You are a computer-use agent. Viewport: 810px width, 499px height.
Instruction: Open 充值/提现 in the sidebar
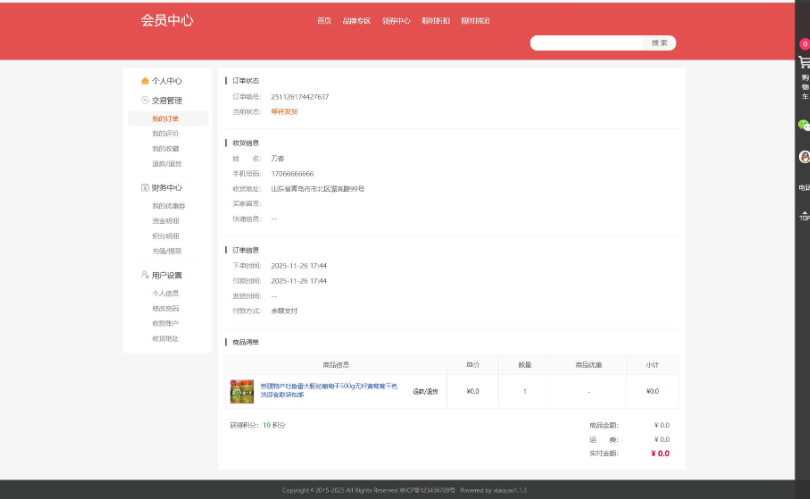[167, 251]
